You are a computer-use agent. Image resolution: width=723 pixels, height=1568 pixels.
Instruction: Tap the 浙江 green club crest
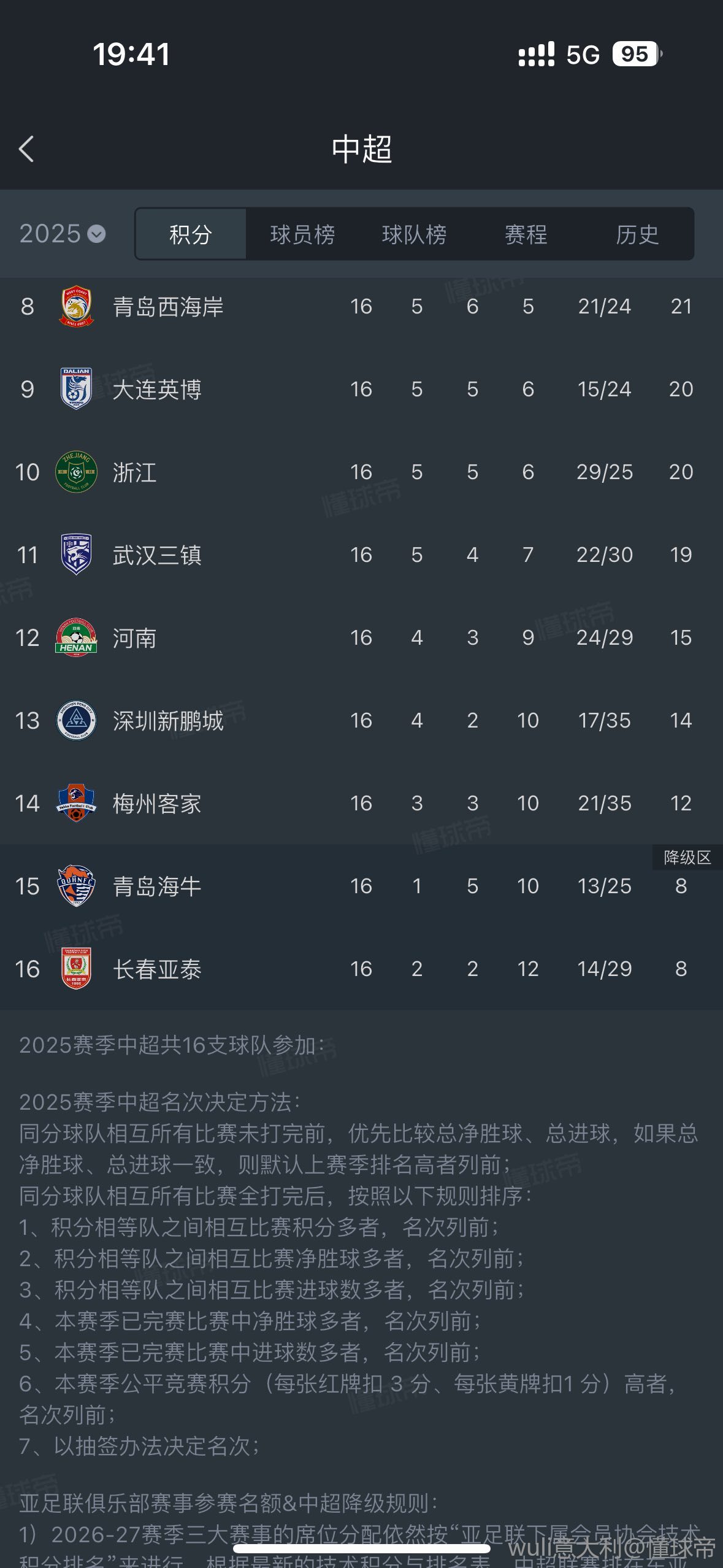pos(76,472)
